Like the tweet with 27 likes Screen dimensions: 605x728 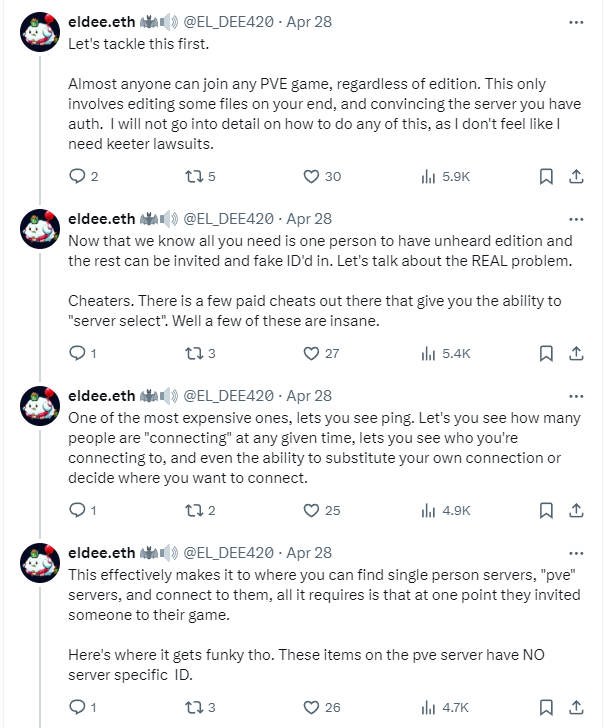[x=311, y=353]
